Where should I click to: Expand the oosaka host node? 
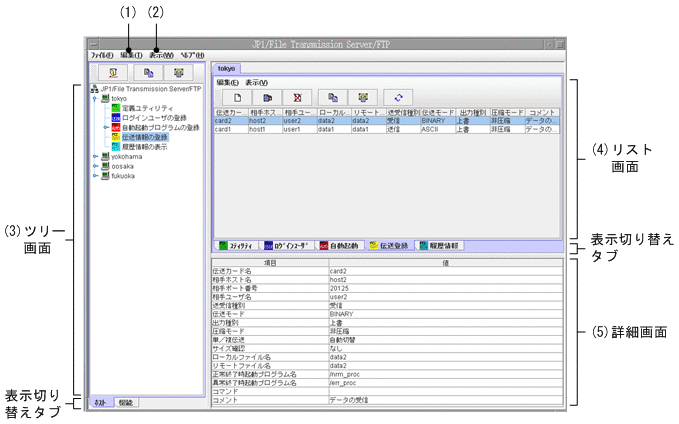pyautogui.click(x=94, y=167)
